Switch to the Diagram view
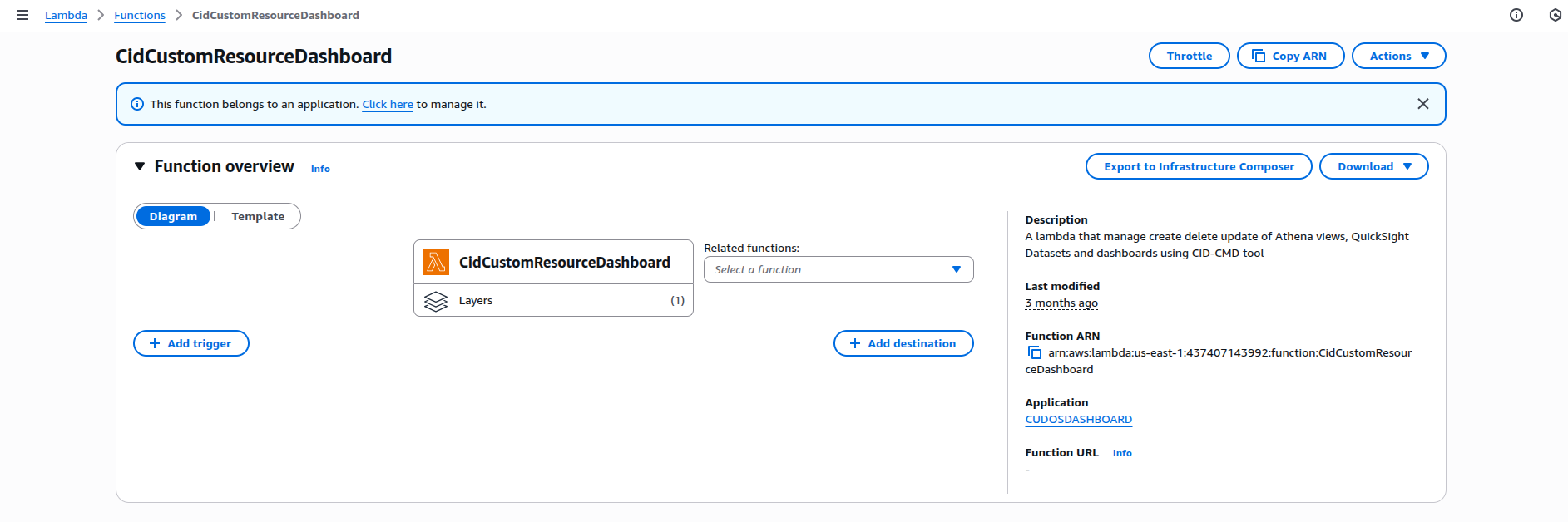 pos(173,216)
